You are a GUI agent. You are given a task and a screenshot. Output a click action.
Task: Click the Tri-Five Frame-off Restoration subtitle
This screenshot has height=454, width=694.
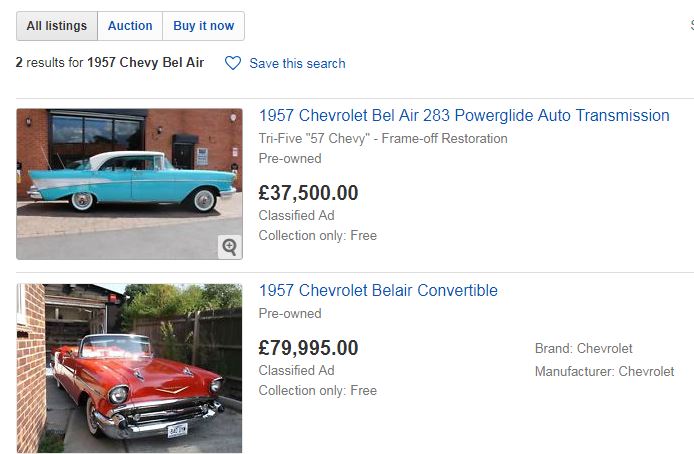pyautogui.click(x=383, y=138)
